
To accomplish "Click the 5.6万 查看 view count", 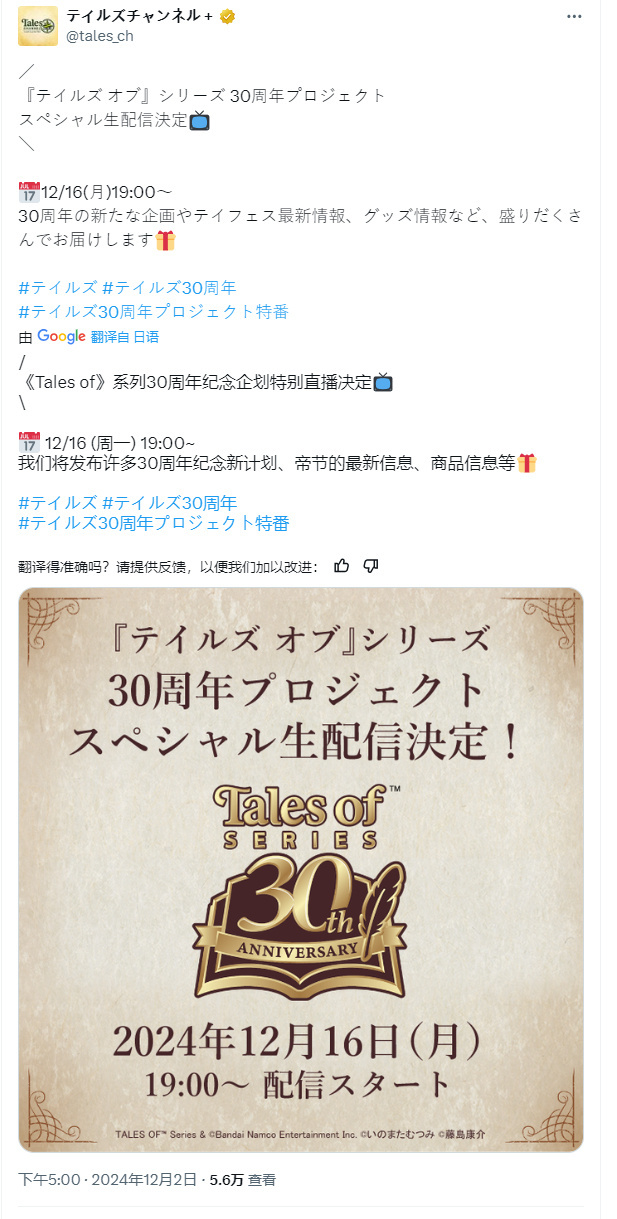I will pyautogui.click(x=242, y=1180).
